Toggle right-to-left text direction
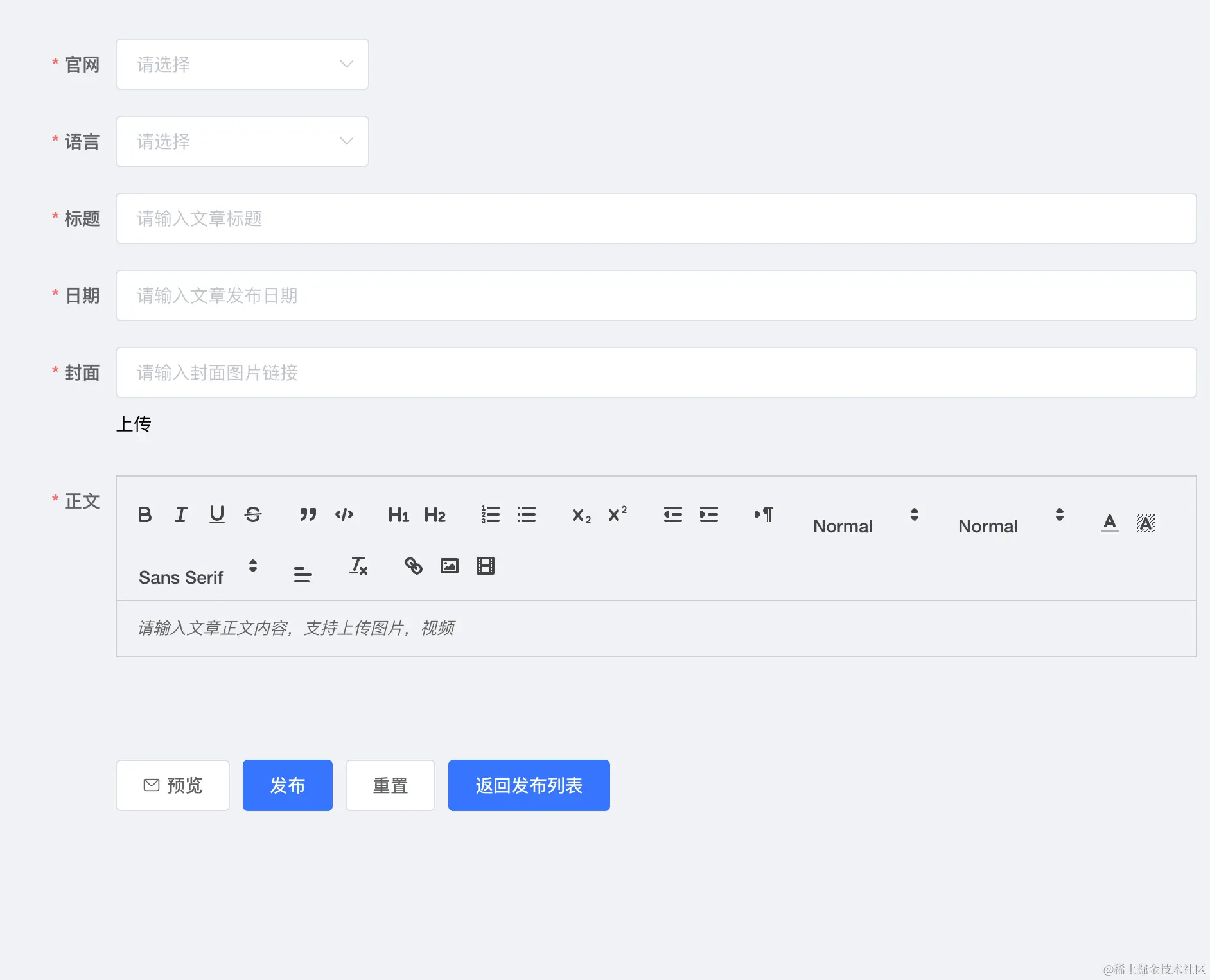The width and height of the screenshot is (1210, 980). coord(764,514)
